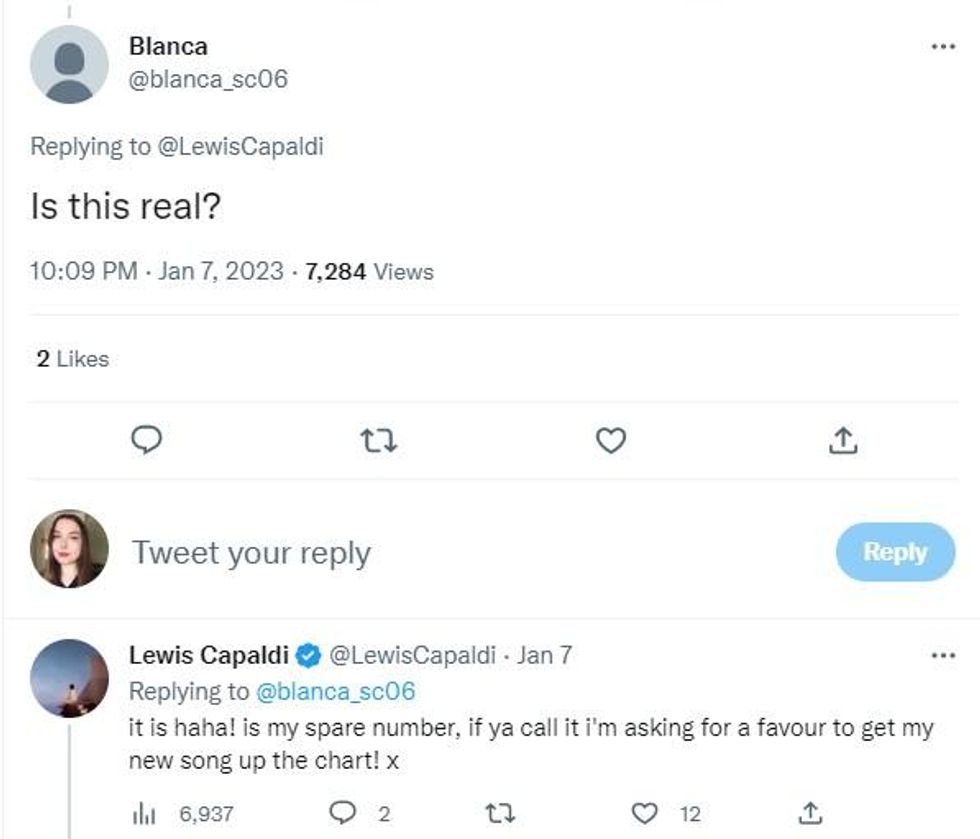View the 2 Likes list
The width and height of the screenshot is (980, 839).
coord(73,359)
